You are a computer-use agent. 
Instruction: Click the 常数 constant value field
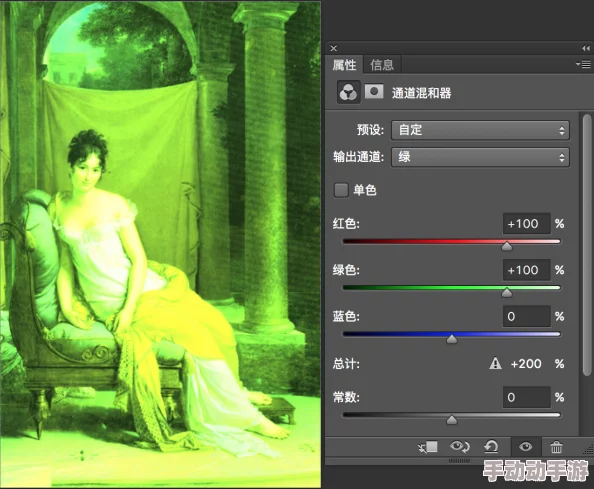pyautogui.click(x=526, y=397)
